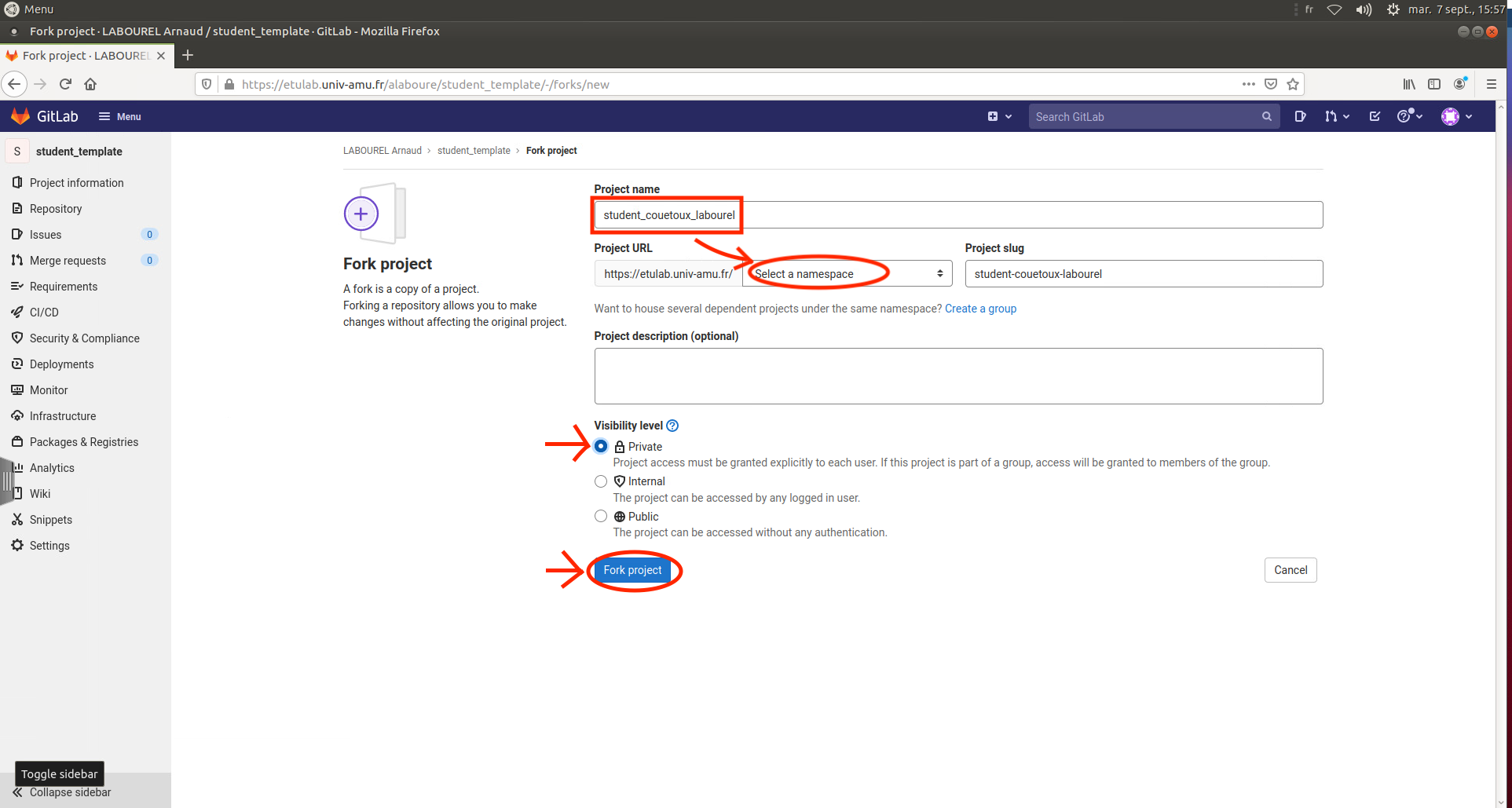Click the search magnifier icon

(1266, 116)
